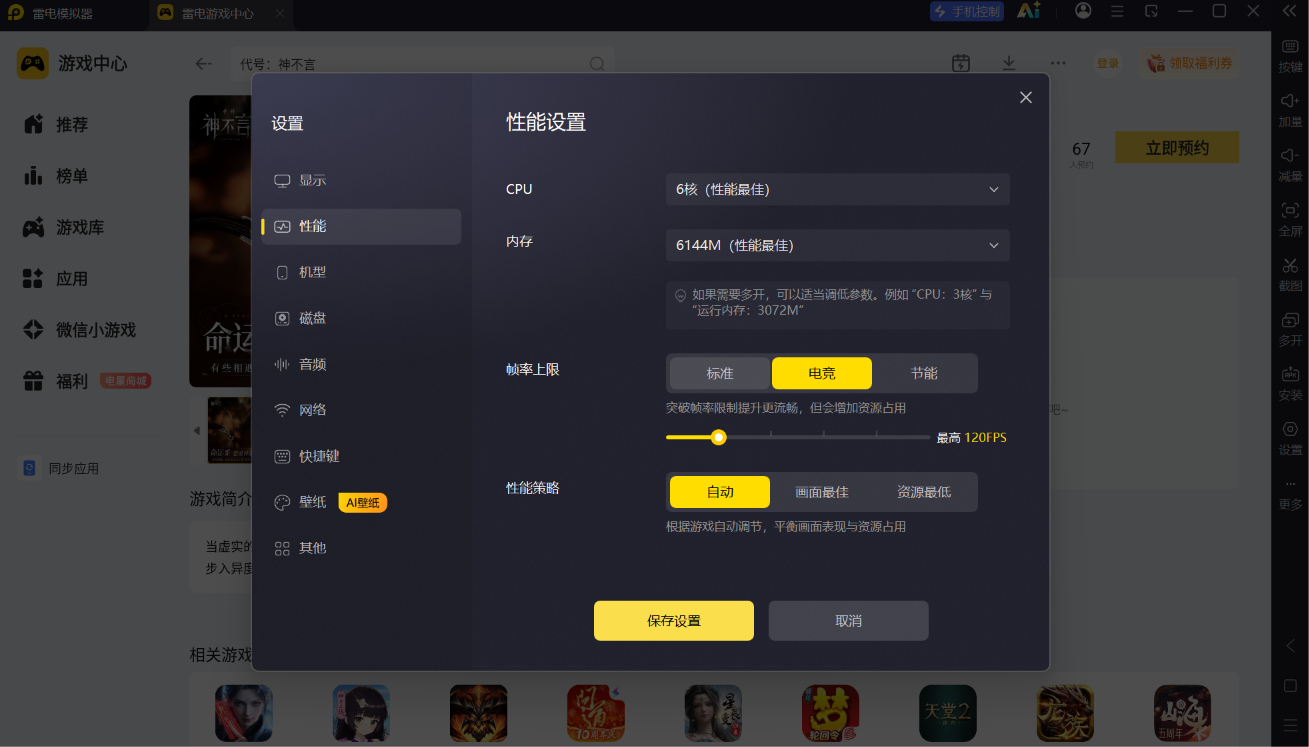Click Android back arrow in sidebar

[x=1290, y=646]
